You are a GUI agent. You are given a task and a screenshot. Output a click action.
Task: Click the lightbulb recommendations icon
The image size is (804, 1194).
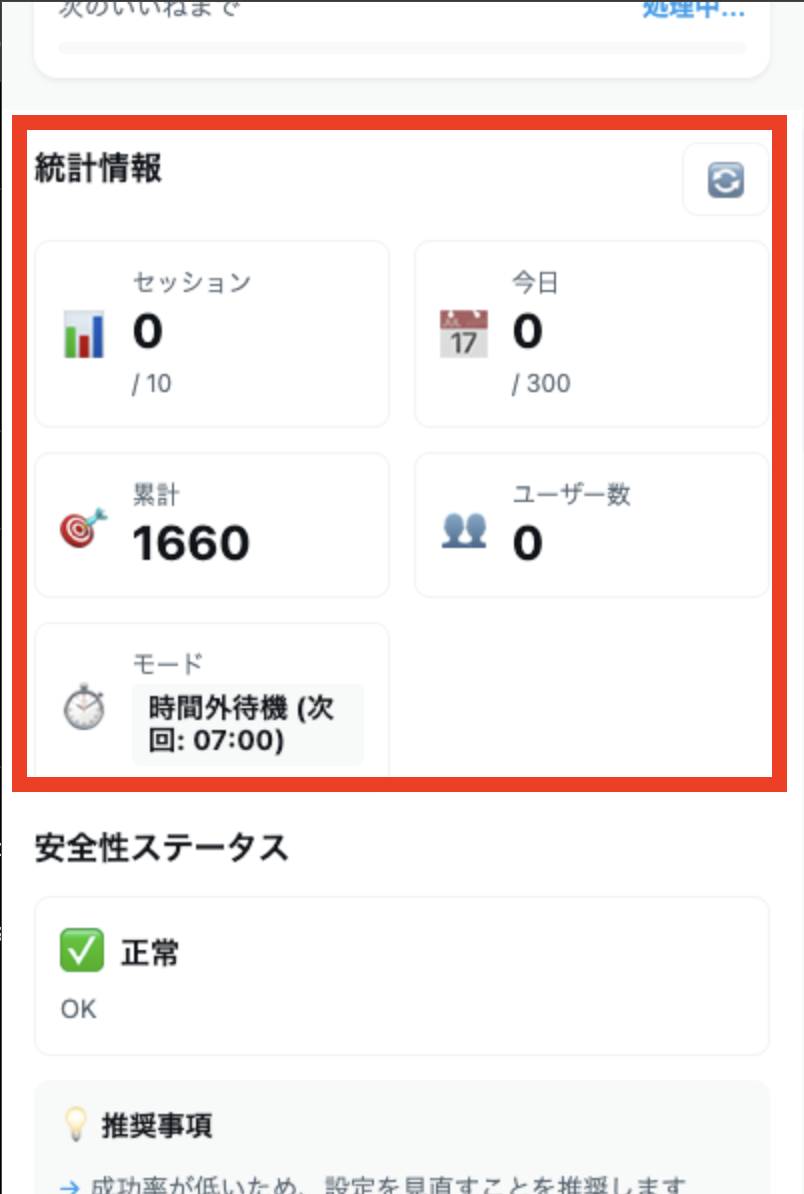(76, 1126)
